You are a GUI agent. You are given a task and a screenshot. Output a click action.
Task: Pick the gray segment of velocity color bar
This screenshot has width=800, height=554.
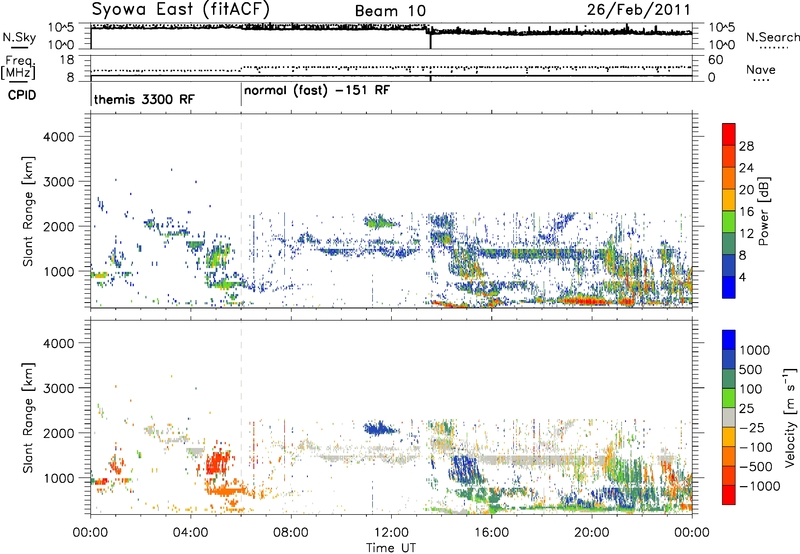tap(729, 418)
